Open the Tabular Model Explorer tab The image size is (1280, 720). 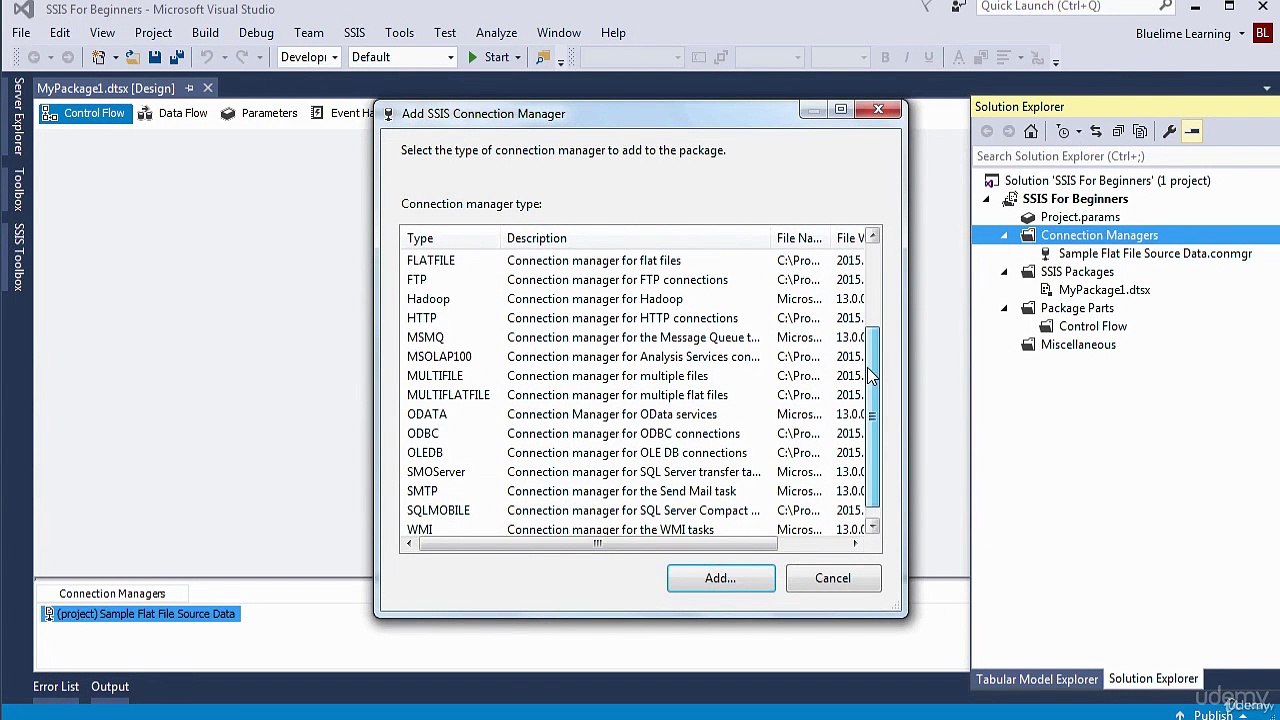pyautogui.click(x=1037, y=679)
